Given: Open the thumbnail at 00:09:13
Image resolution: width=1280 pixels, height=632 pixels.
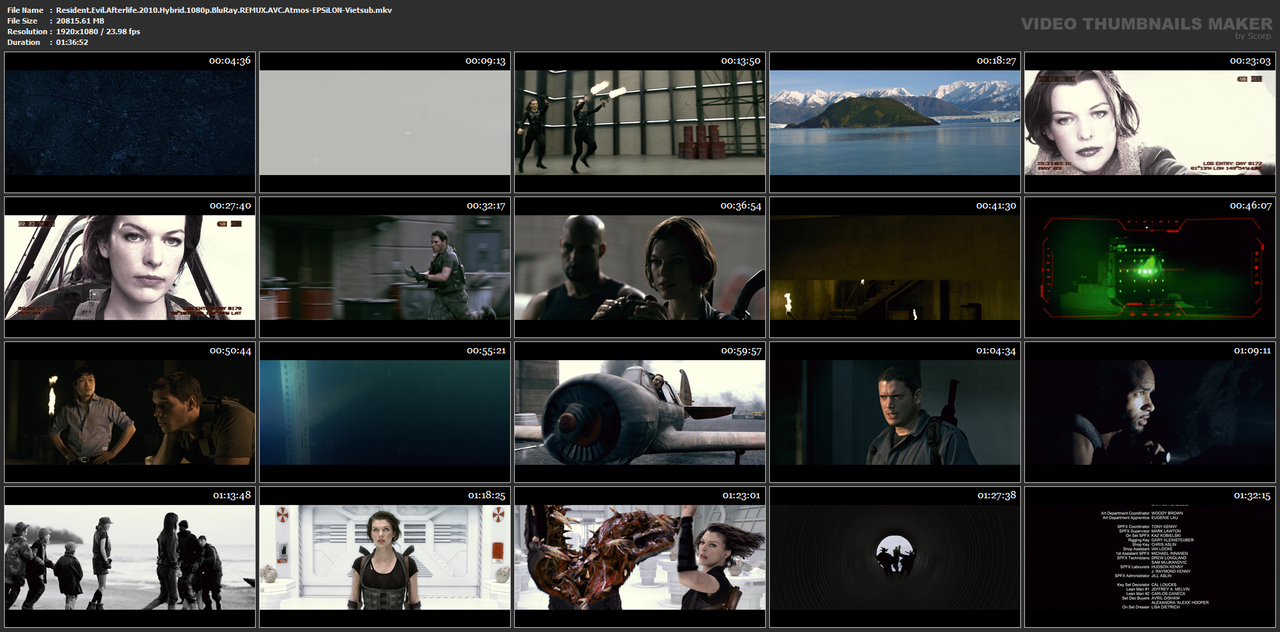Looking at the screenshot, I should point(386,122).
